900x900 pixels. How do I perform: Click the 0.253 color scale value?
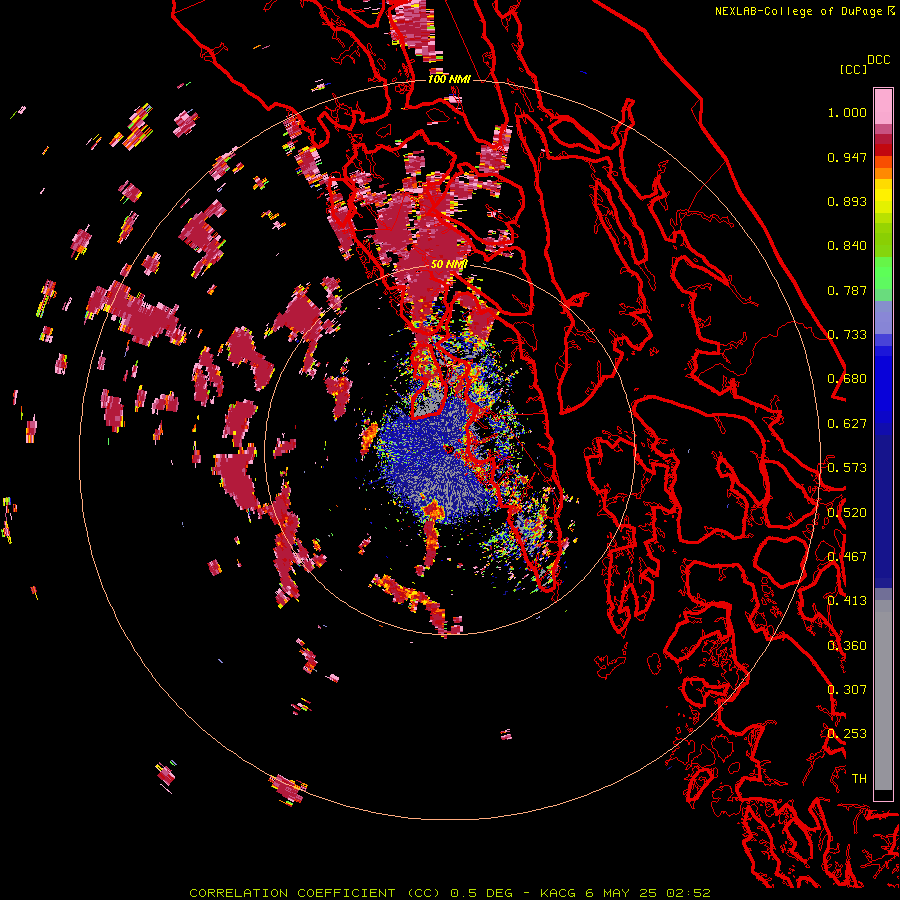click(847, 734)
